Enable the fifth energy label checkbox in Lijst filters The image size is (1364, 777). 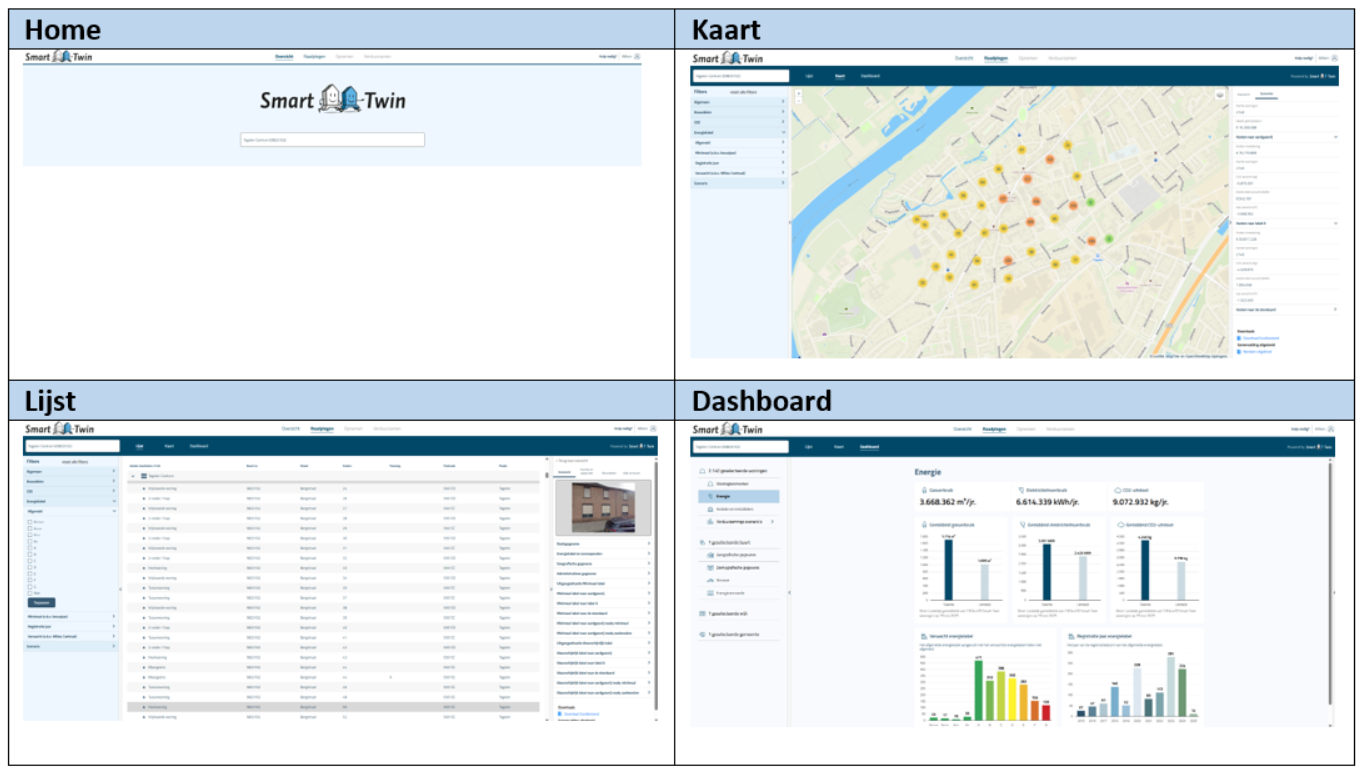tap(30, 548)
